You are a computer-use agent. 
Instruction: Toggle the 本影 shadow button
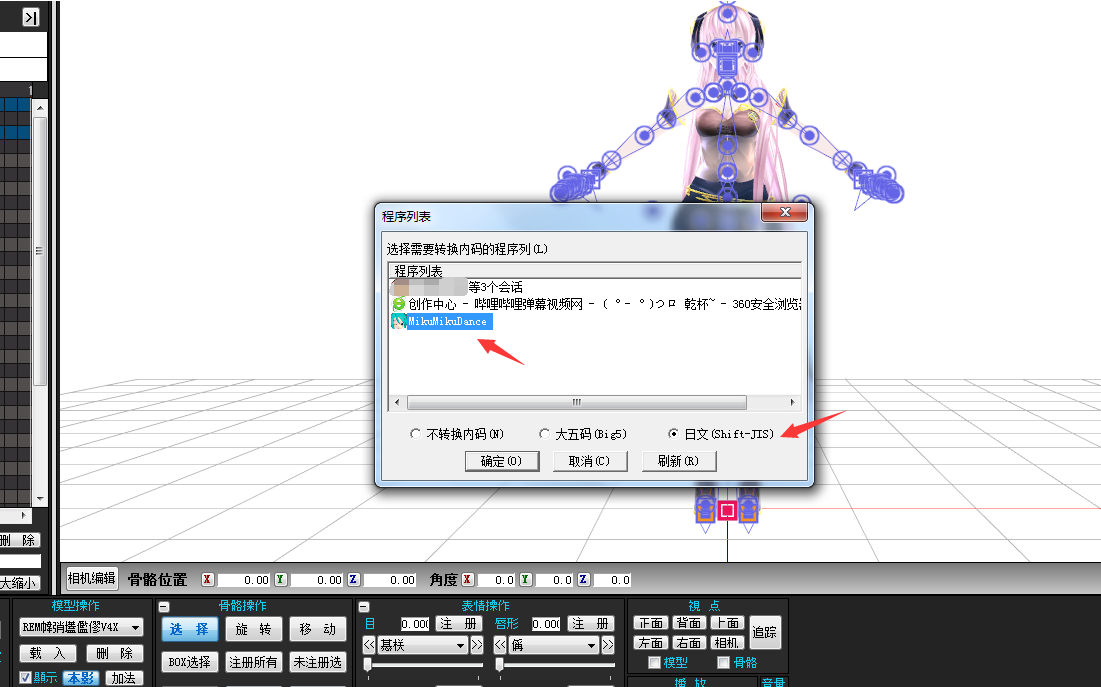81,678
